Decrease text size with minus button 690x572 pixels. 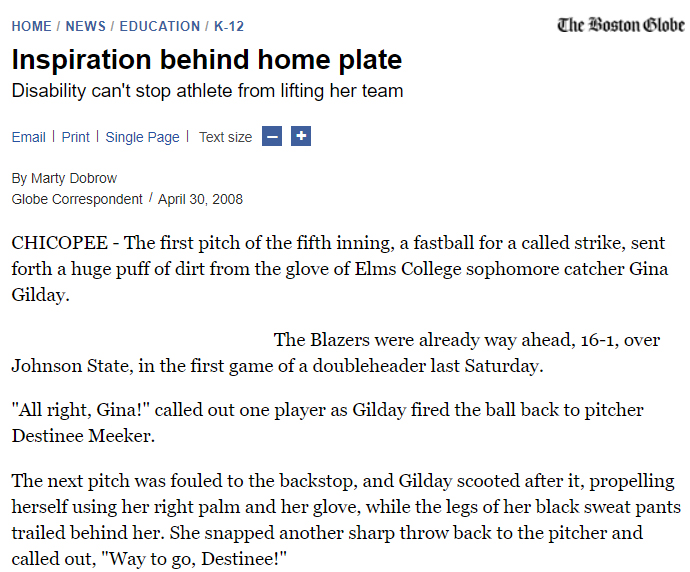[x=271, y=136]
